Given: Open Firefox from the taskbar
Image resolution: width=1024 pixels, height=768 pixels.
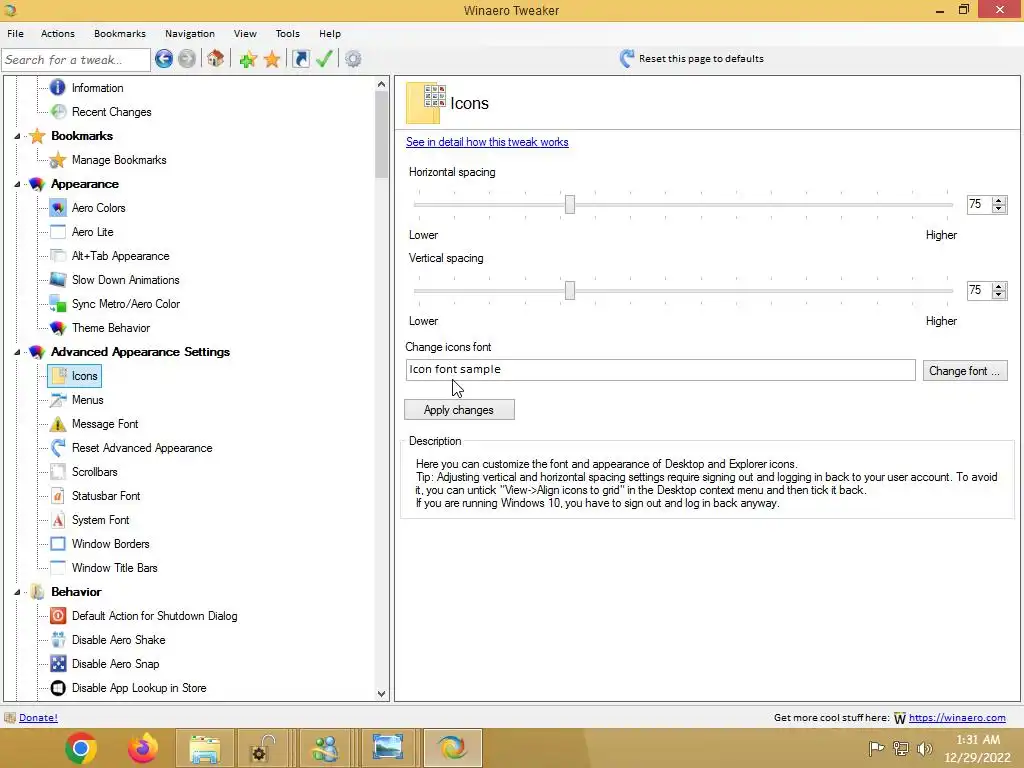Looking at the screenshot, I should click(142, 748).
